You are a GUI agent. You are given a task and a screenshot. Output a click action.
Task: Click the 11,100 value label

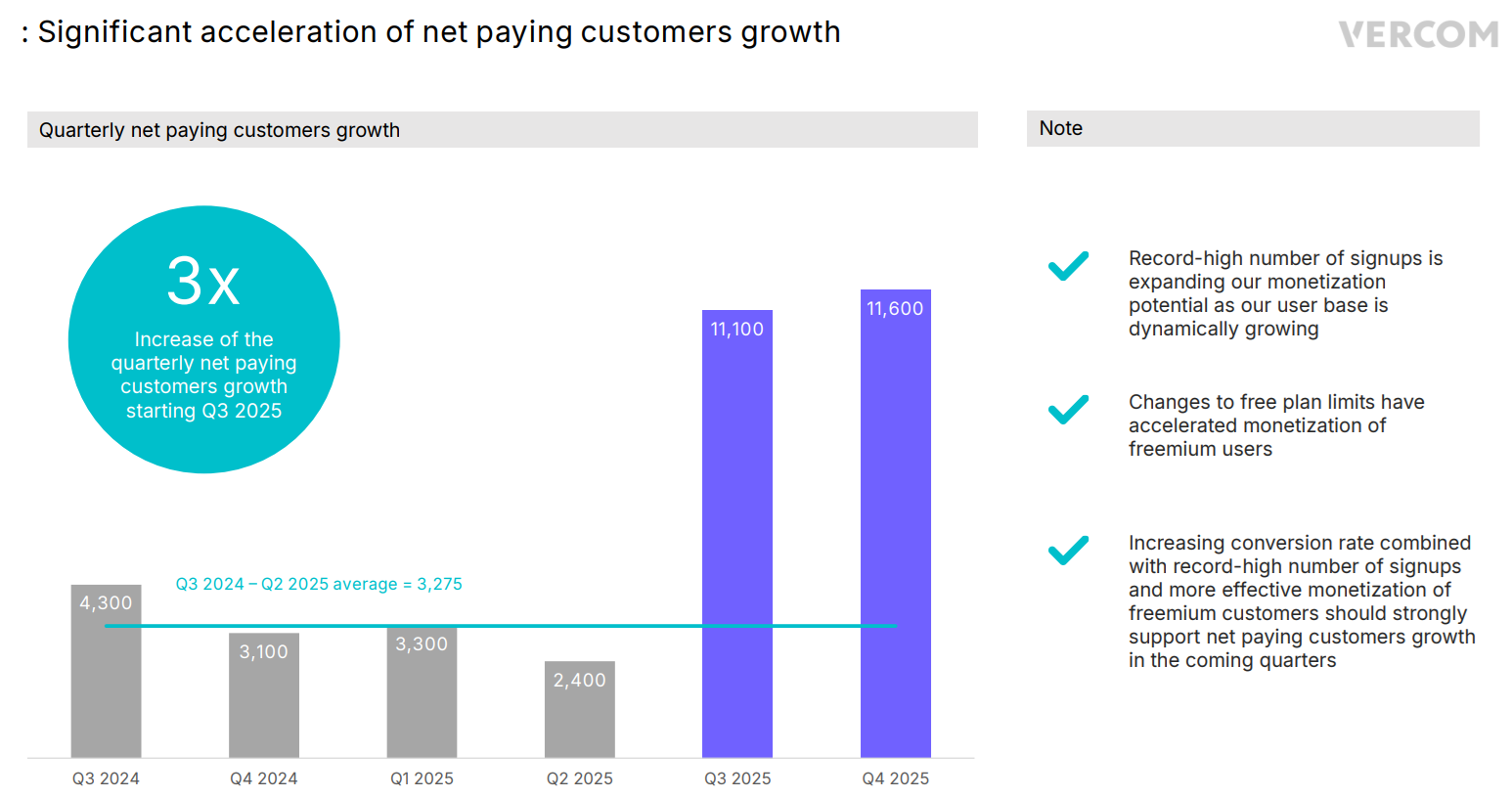737,330
